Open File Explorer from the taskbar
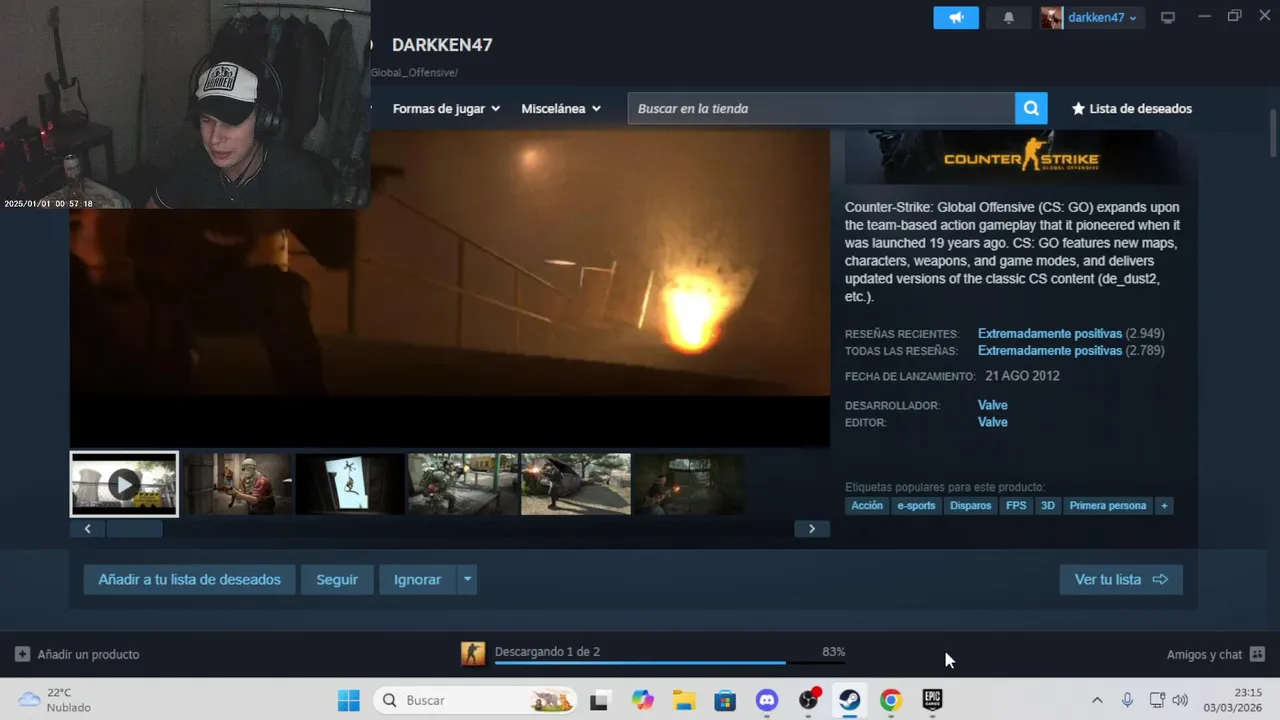The width and height of the screenshot is (1280, 720). pyautogui.click(x=684, y=700)
